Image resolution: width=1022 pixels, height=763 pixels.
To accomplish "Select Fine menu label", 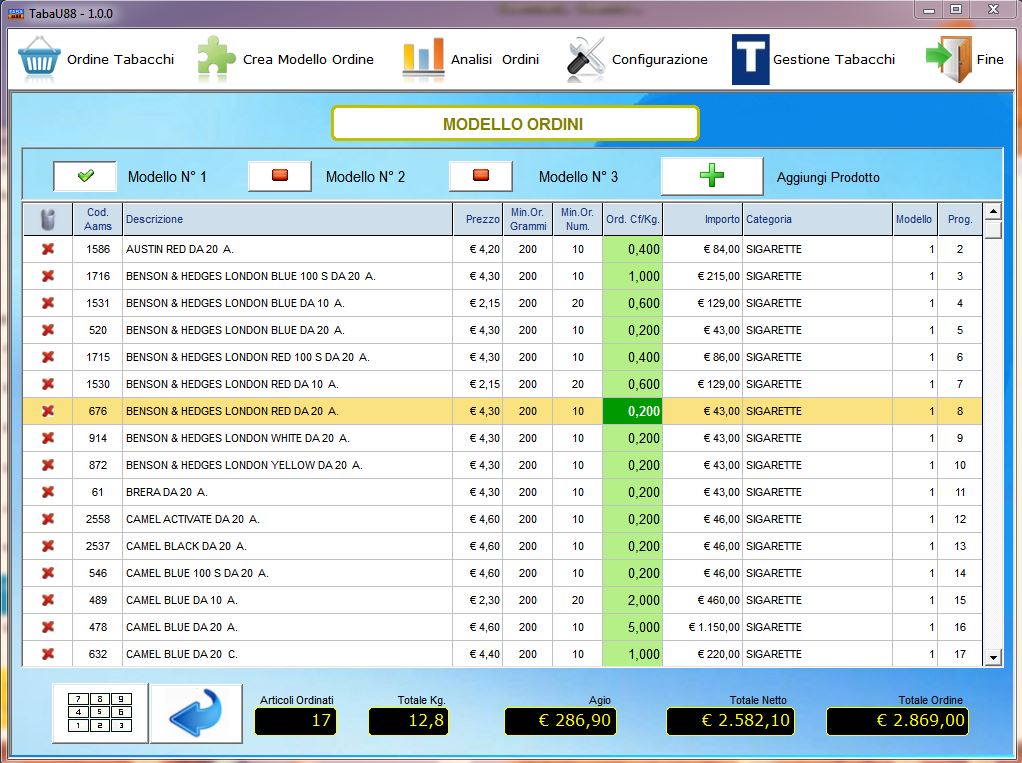I will [x=989, y=59].
